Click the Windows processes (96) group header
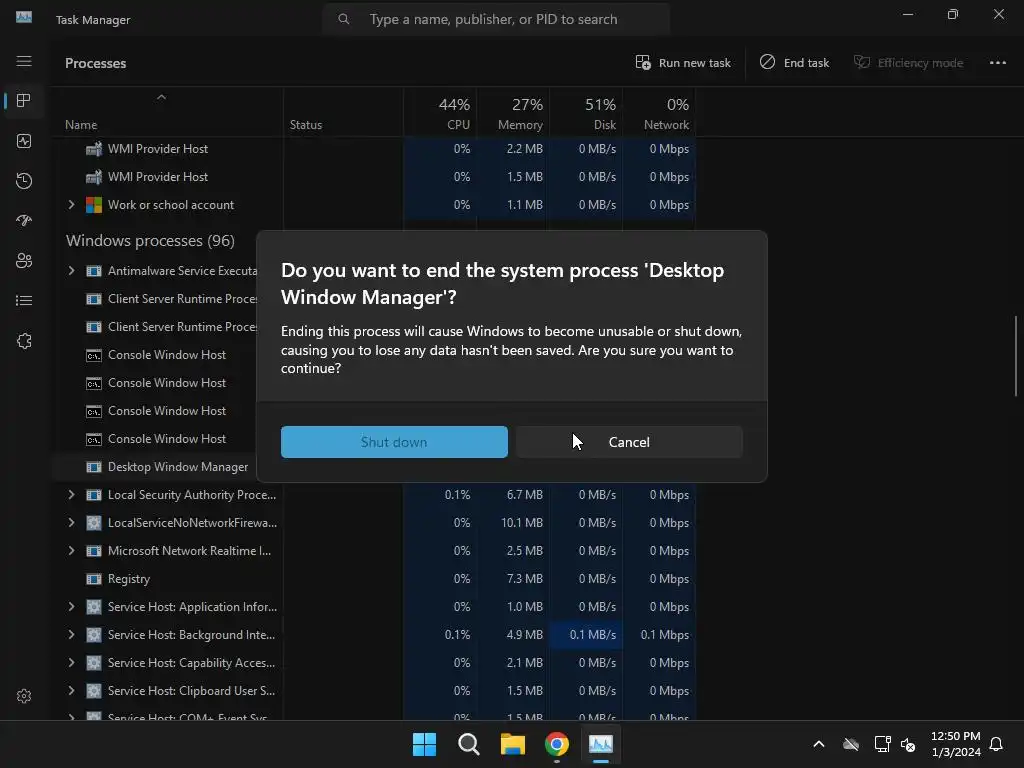 150,240
